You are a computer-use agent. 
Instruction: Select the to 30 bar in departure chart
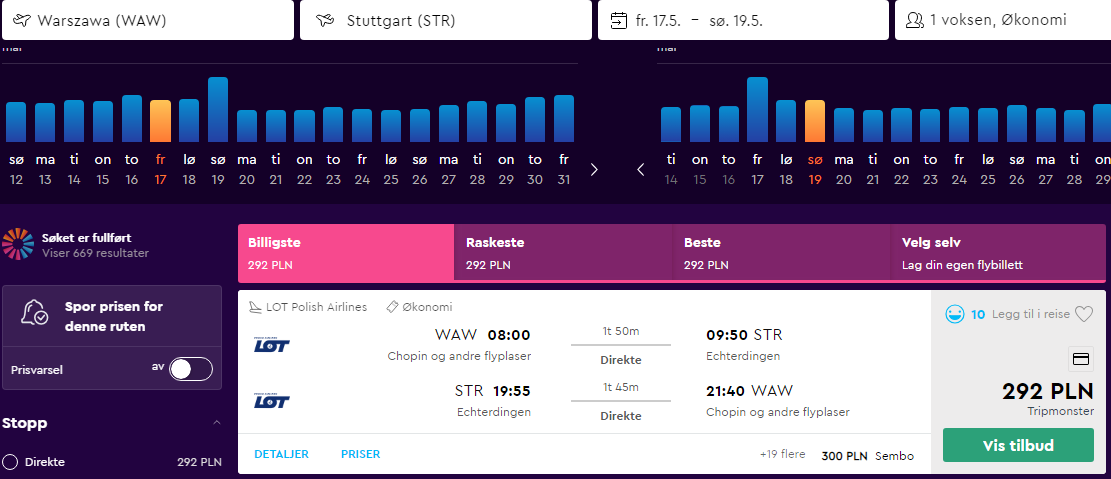[x=535, y=120]
